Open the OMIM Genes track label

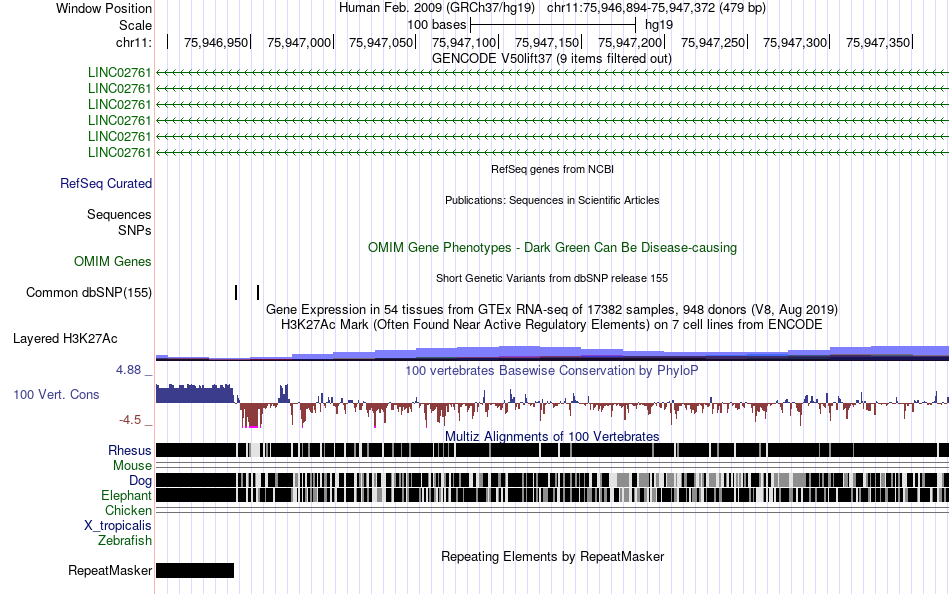pos(112,261)
